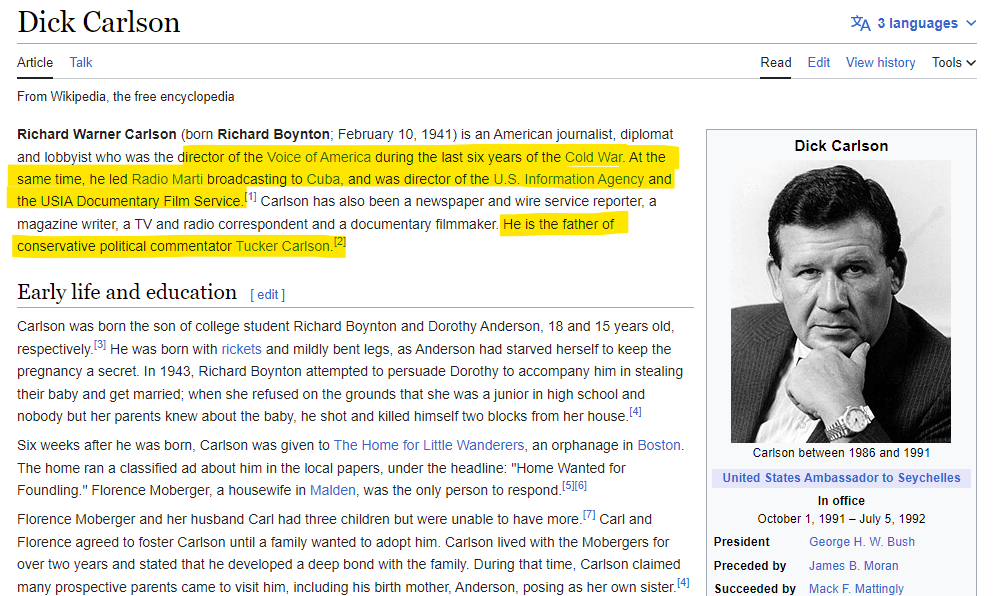Click the 'Succeeded by' infobox label
This screenshot has width=1007, height=596.
pyautogui.click(x=755, y=588)
